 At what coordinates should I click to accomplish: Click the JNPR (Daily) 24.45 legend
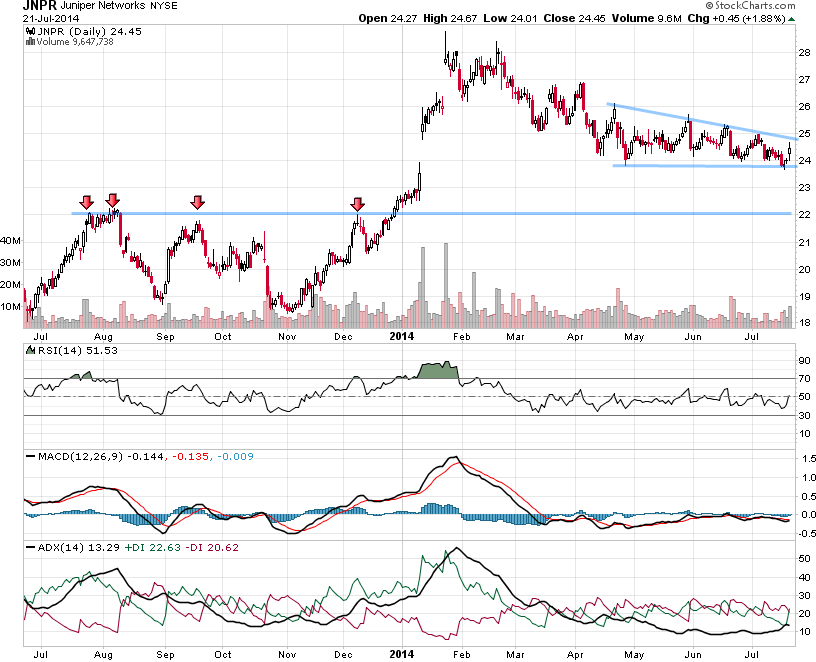point(89,31)
